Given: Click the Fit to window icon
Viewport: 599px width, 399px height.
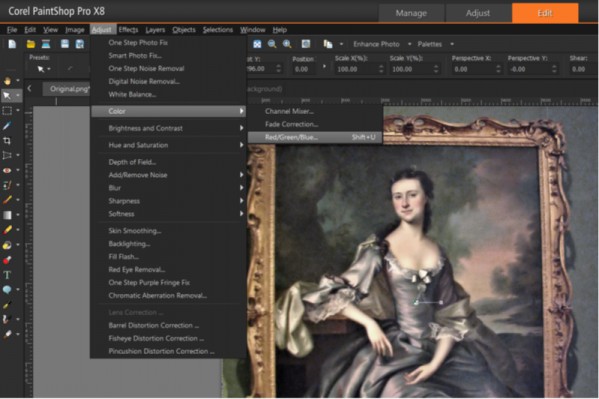Looking at the screenshot, I should [x=257, y=44].
